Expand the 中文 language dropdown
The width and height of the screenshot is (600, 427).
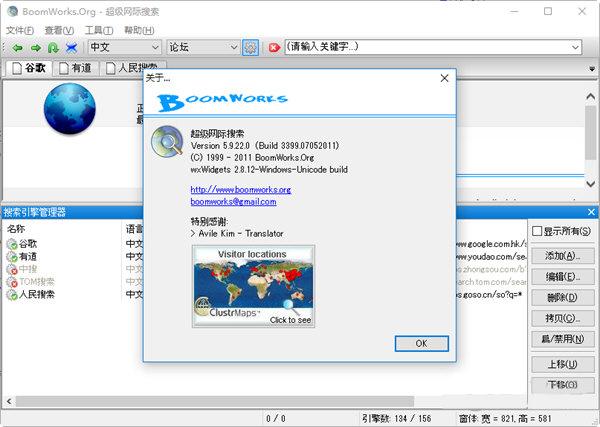point(155,47)
